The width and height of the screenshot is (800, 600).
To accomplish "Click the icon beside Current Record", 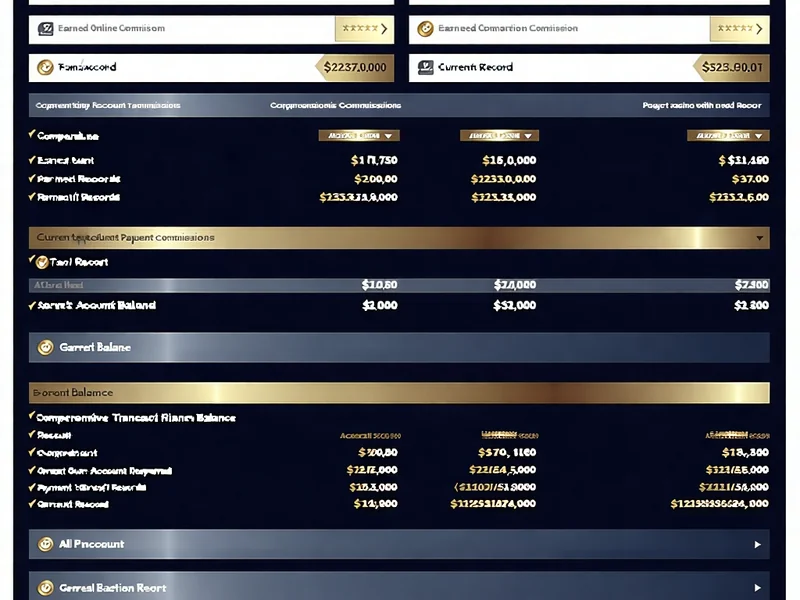I will pyautogui.click(x=424, y=68).
